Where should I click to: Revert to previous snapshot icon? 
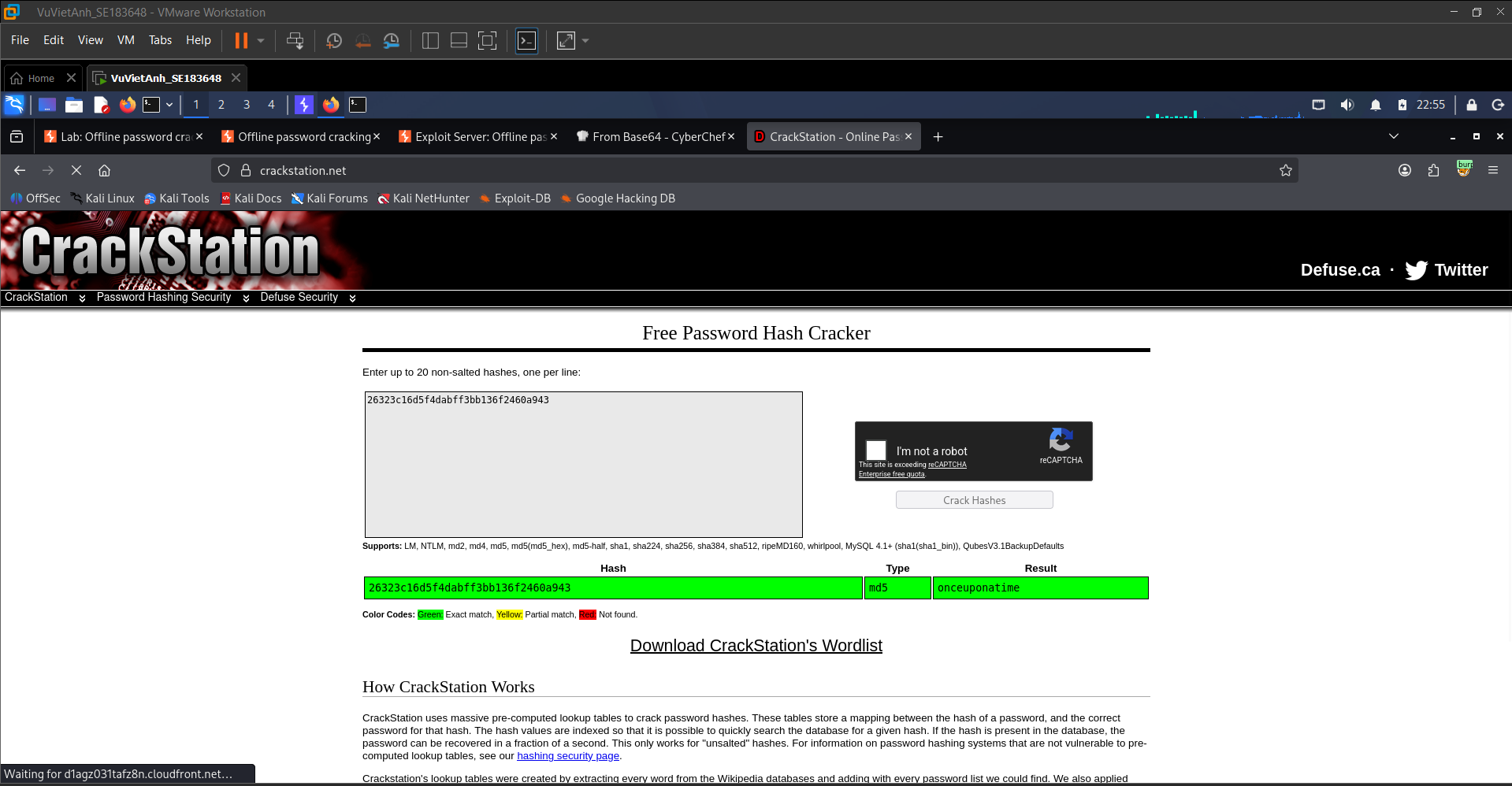point(362,40)
